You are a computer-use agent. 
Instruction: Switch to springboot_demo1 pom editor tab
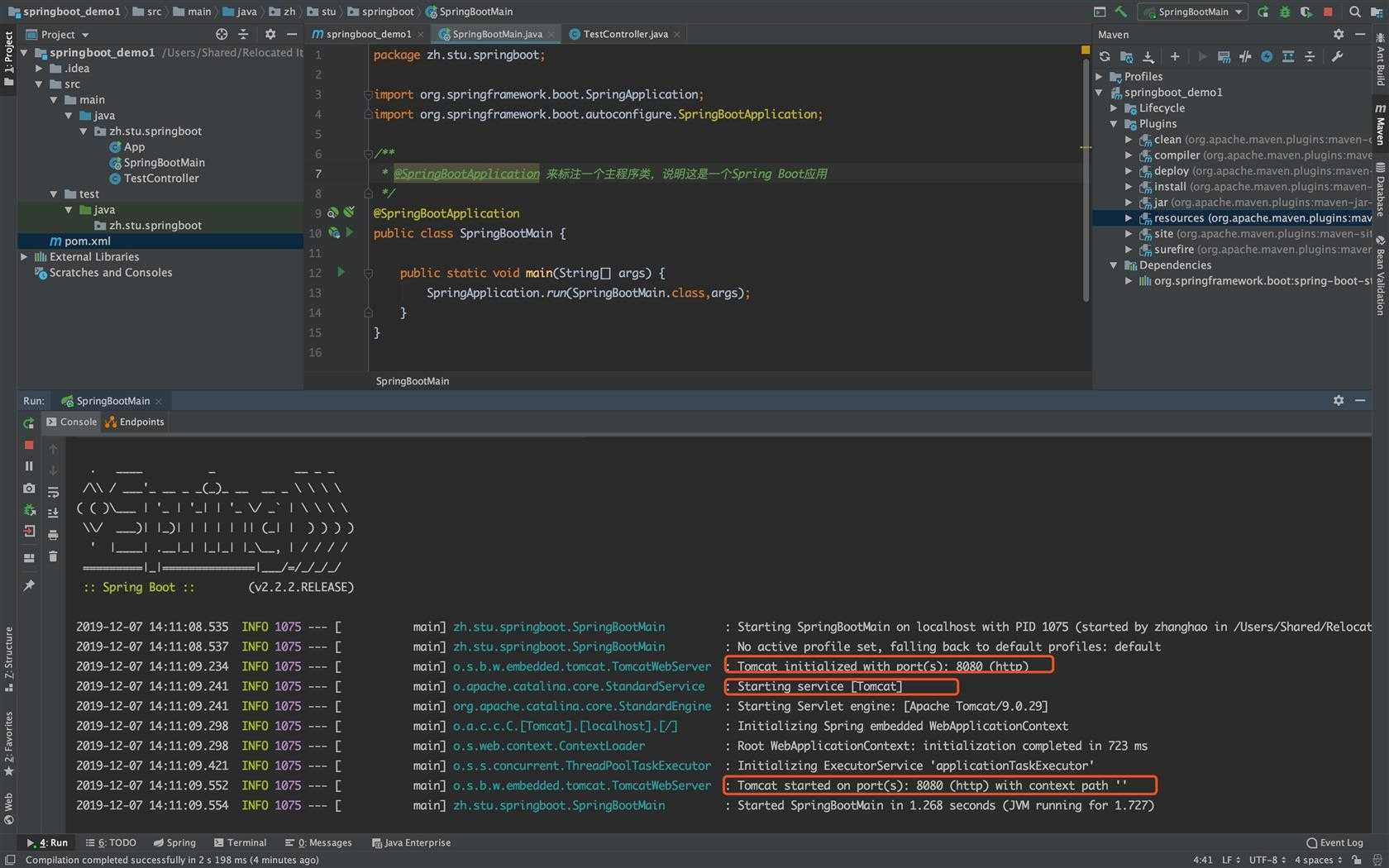(361, 34)
